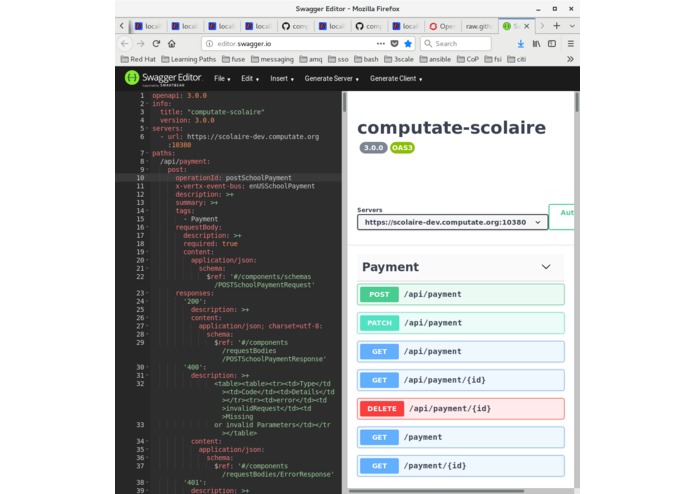Click the Payment section heading
The height and width of the screenshot is (494, 695).
(x=390, y=267)
